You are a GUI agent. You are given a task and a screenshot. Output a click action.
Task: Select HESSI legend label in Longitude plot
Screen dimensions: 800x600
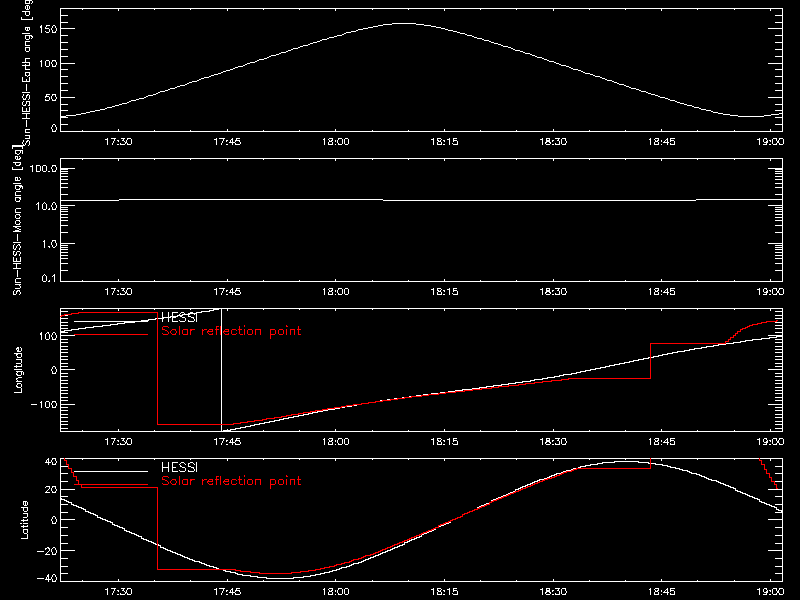coord(179,317)
